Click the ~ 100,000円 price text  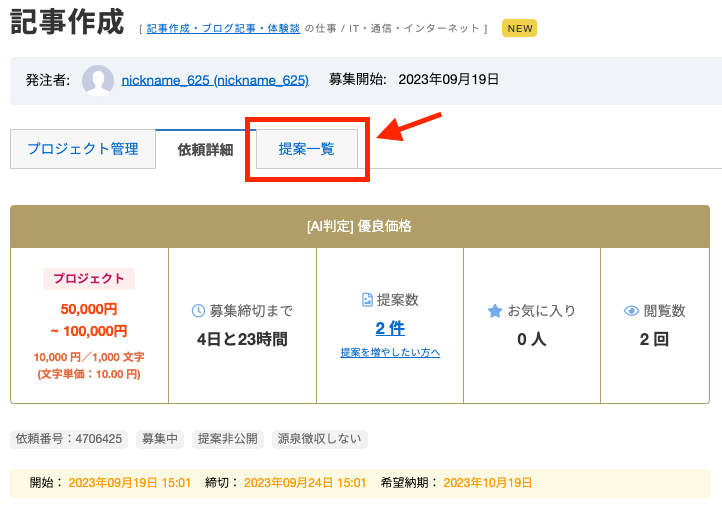point(89,331)
